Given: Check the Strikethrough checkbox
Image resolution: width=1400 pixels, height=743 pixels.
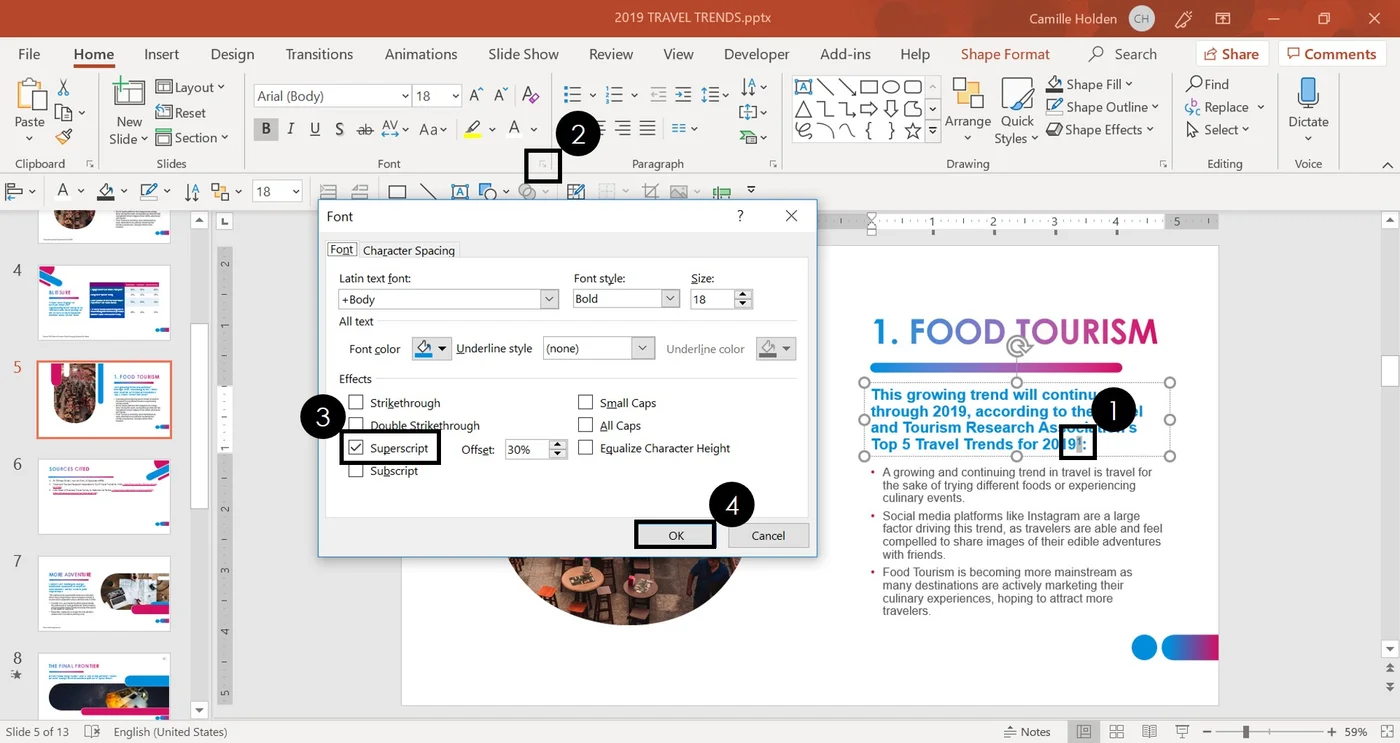Looking at the screenshot, I should pyautogui.click(x=355, y=403).
